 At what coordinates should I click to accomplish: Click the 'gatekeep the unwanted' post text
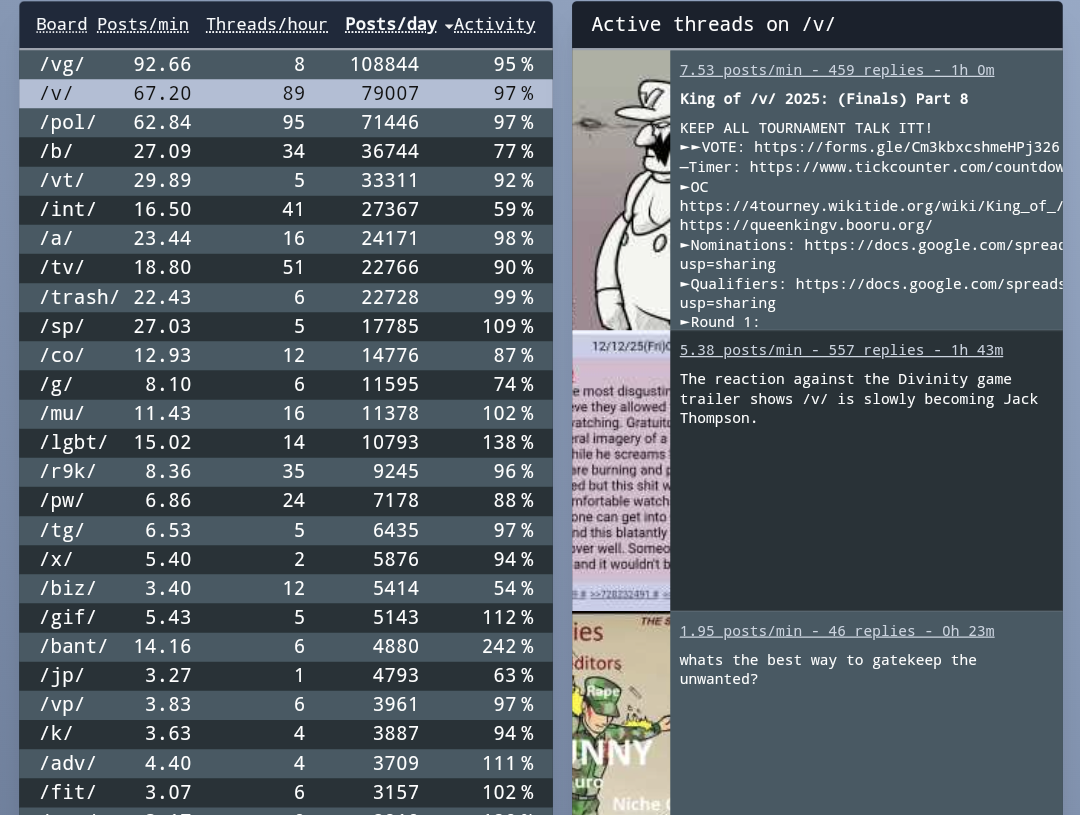pos(828,670)
